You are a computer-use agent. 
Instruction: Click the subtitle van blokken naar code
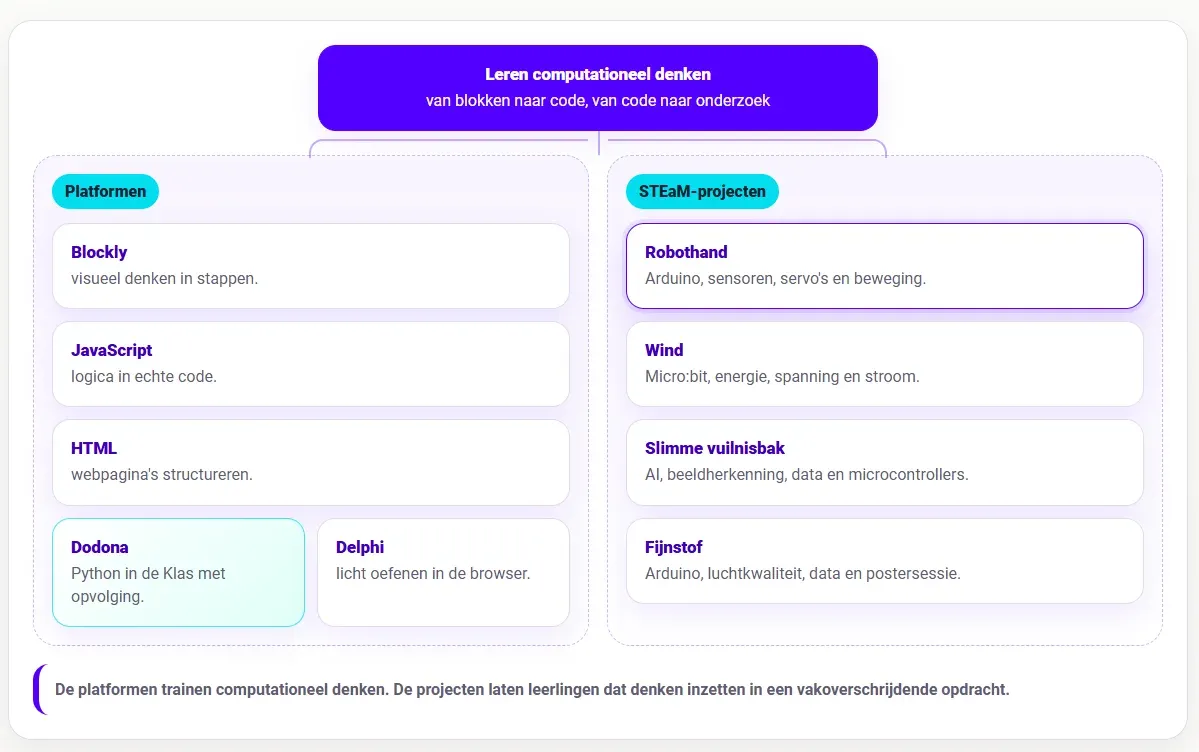[598, 100]
